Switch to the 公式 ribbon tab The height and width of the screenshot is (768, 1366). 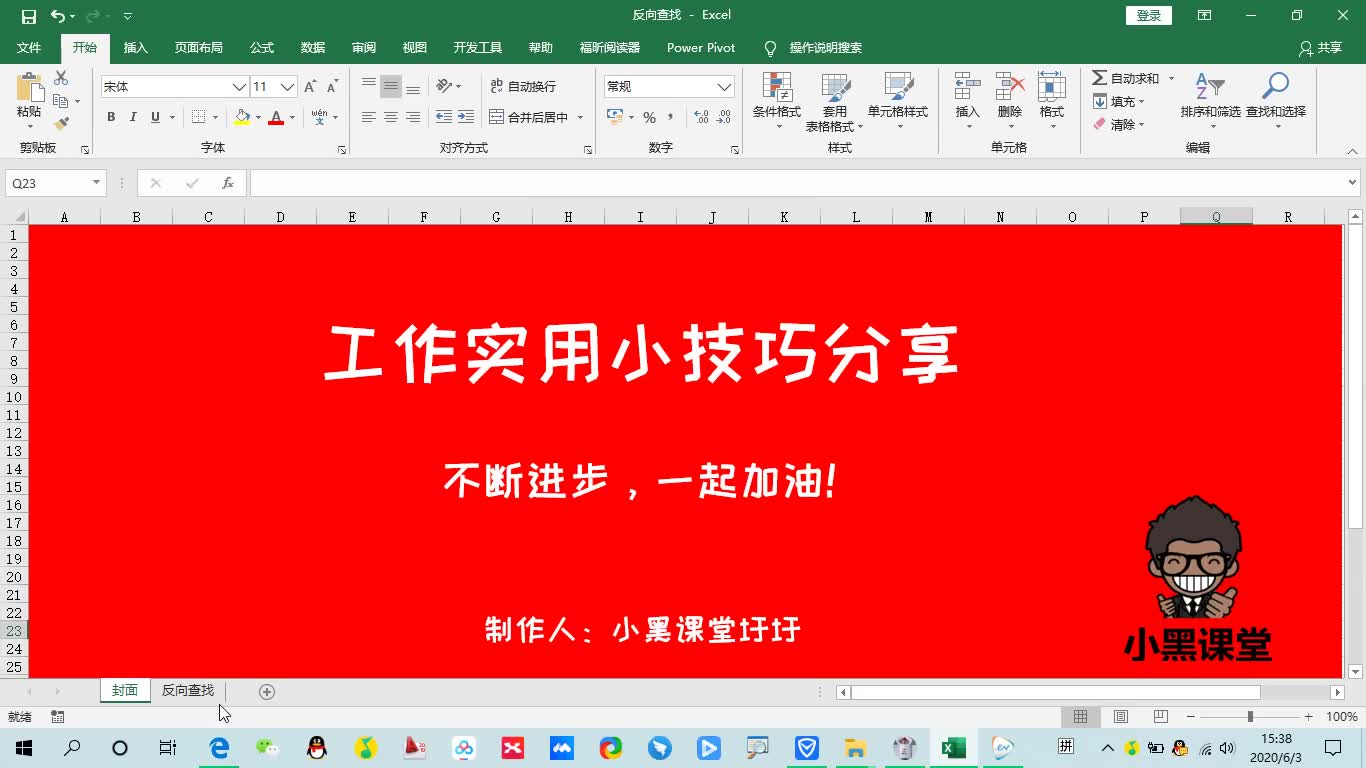click(x=261, y=47)
